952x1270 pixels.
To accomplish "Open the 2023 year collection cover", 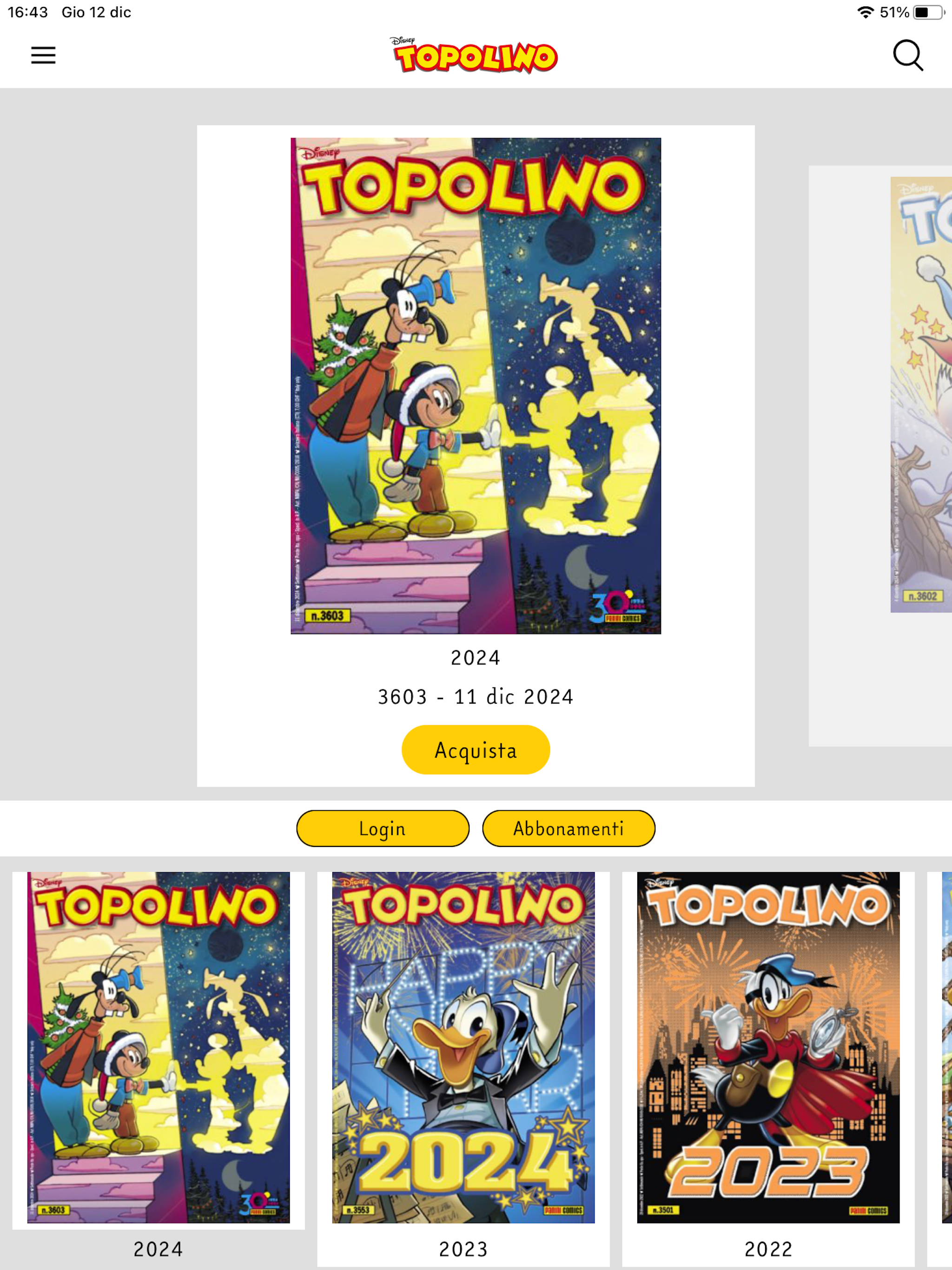I will click(463, 1047).
